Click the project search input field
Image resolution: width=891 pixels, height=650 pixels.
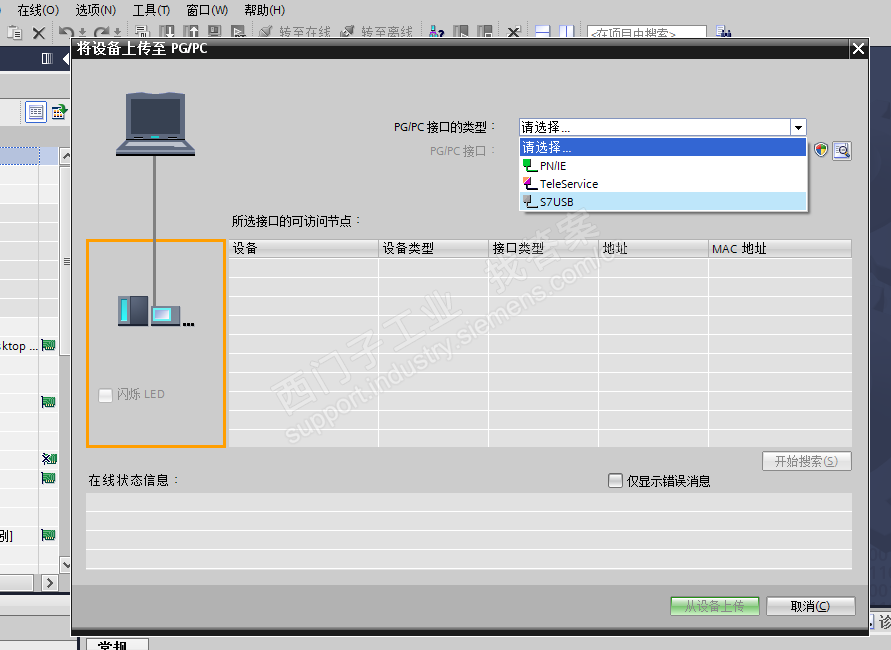(x=647, y=32)
